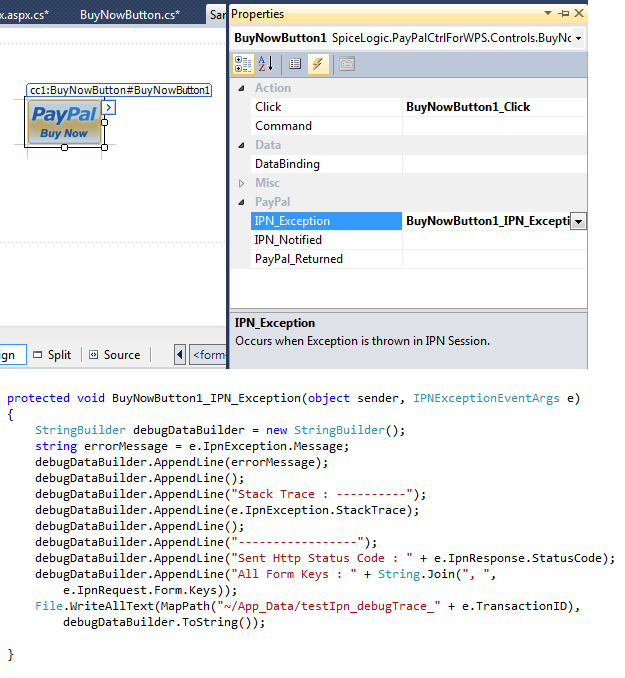Open Properties window position dropdown arrow
Image resolution: width=625 pixels, height=678 pixels.
[x=548, y=13]
